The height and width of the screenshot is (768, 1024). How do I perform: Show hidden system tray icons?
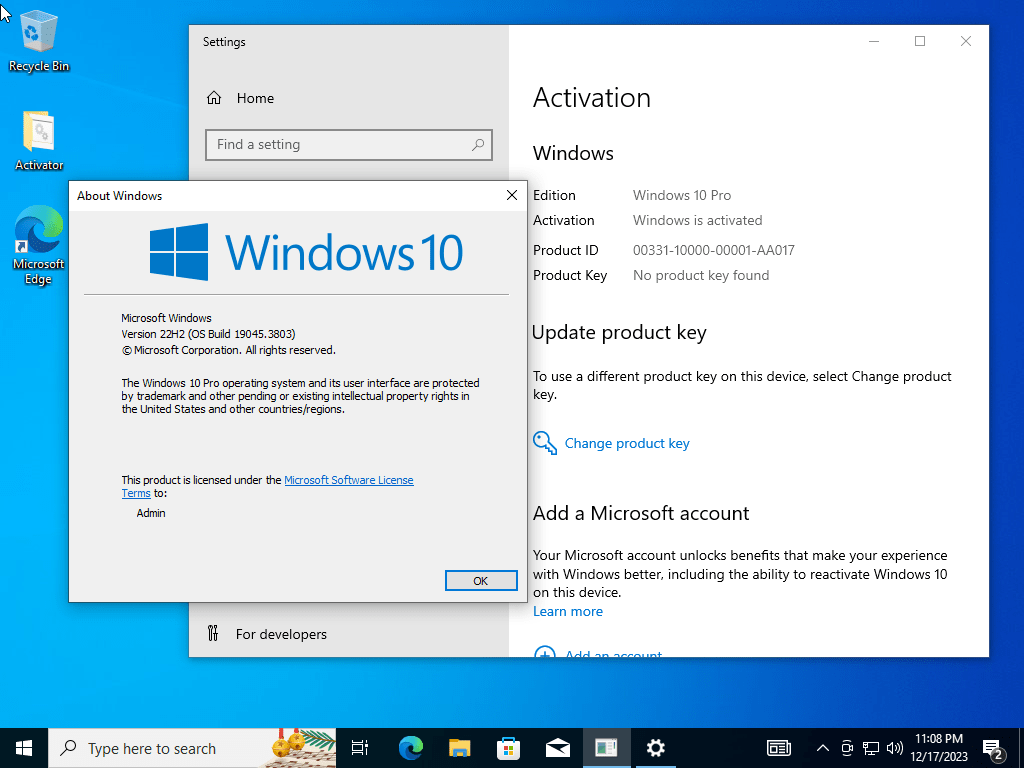[x=823, y=748]
